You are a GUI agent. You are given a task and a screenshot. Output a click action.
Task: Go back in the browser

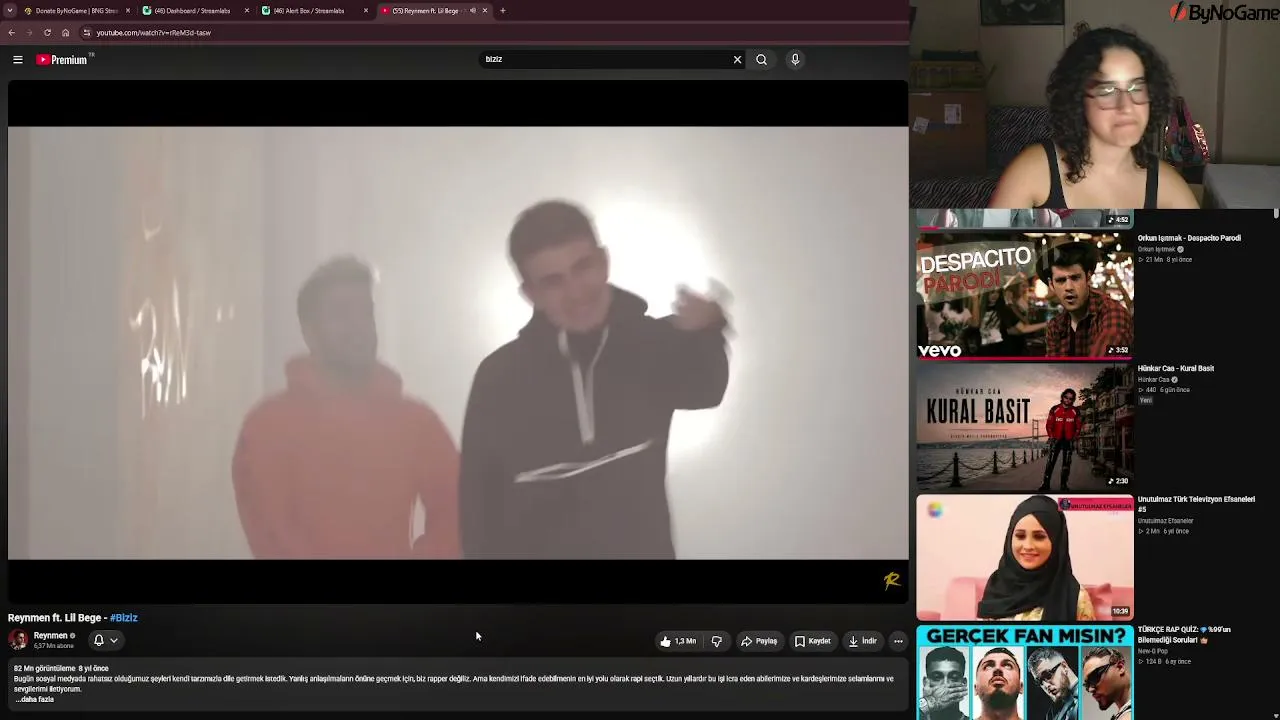coord(12,33)
